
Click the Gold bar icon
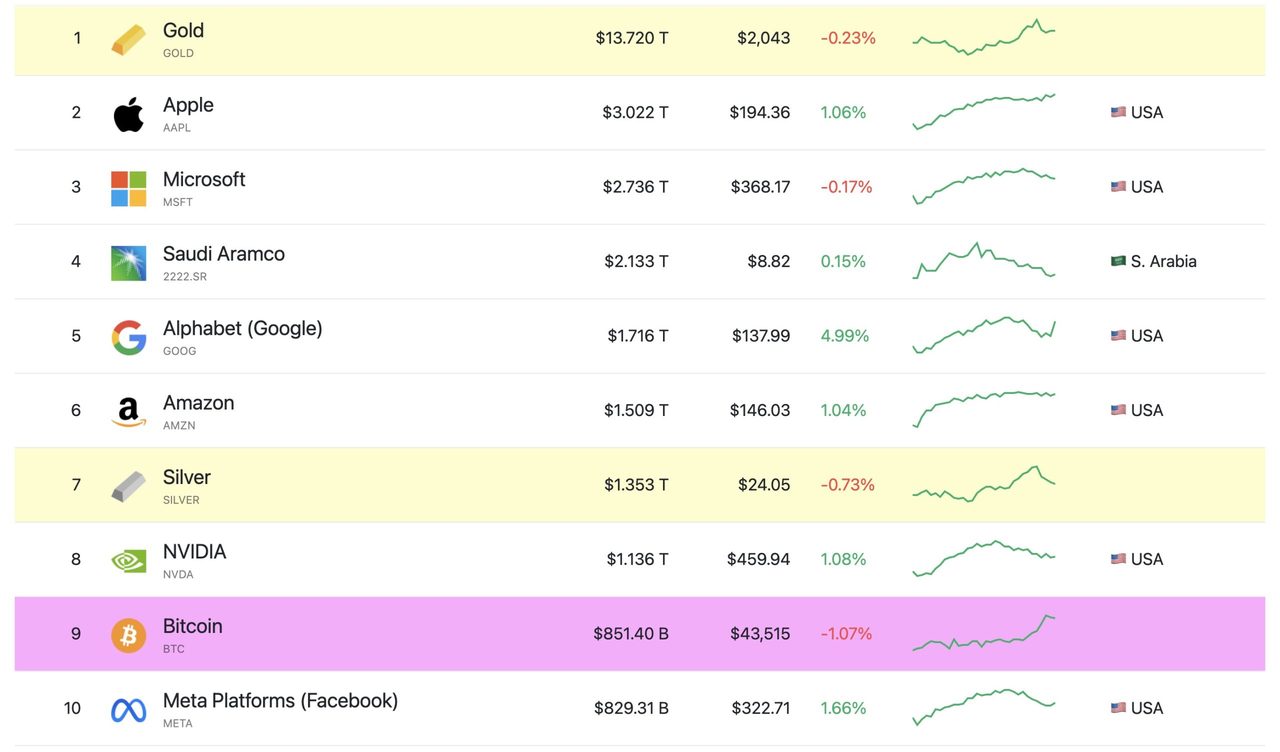coord(128,39)
